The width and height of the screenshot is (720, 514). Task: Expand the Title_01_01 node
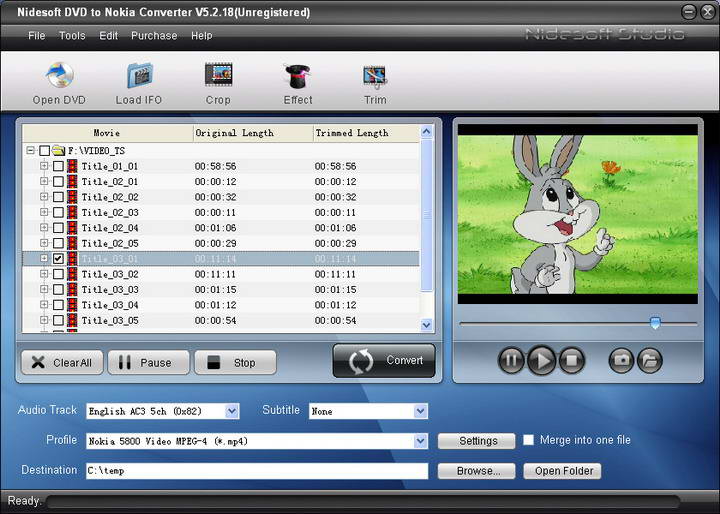(44, 166)
